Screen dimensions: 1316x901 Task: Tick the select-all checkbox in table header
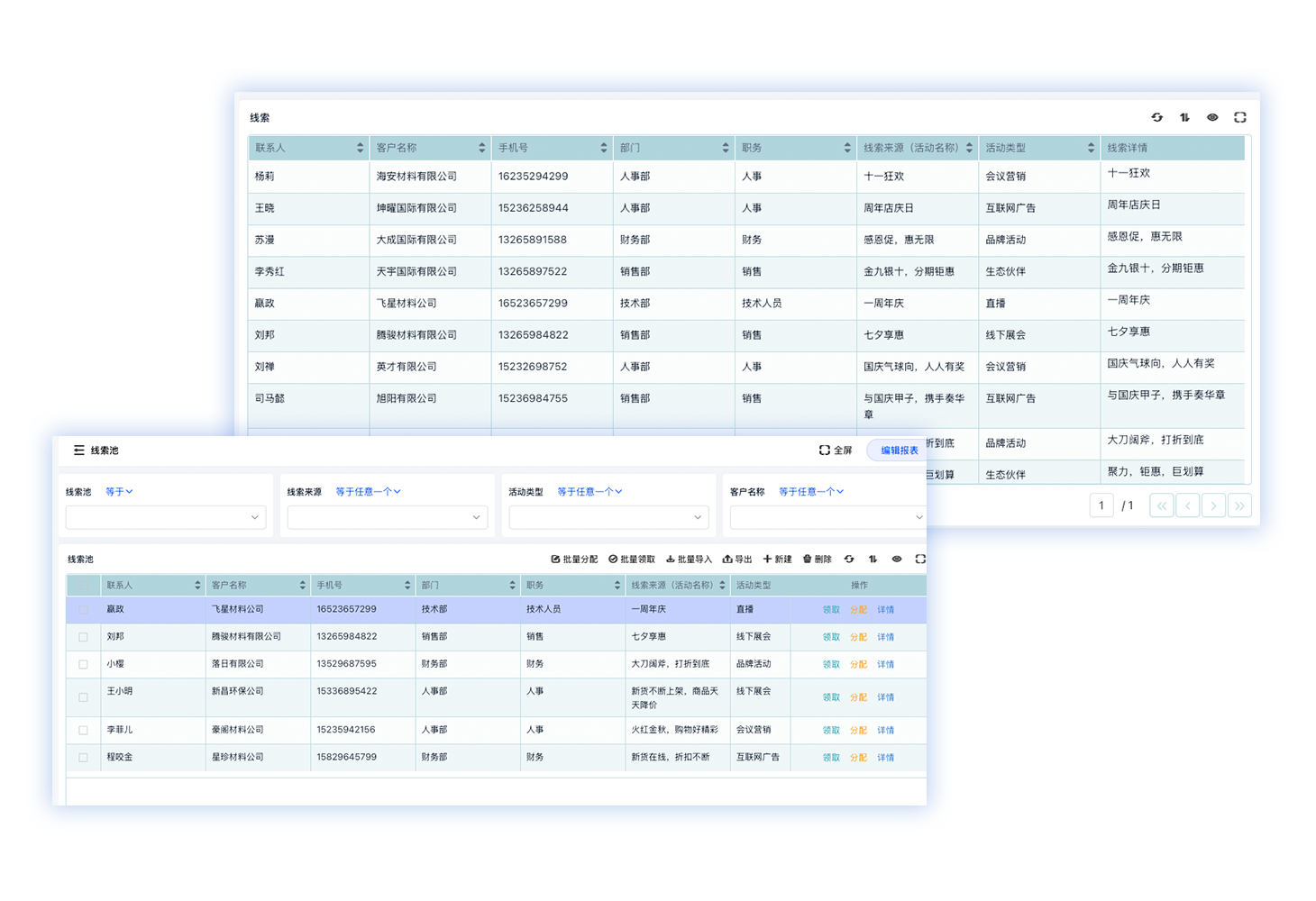[x=83, y=586]
